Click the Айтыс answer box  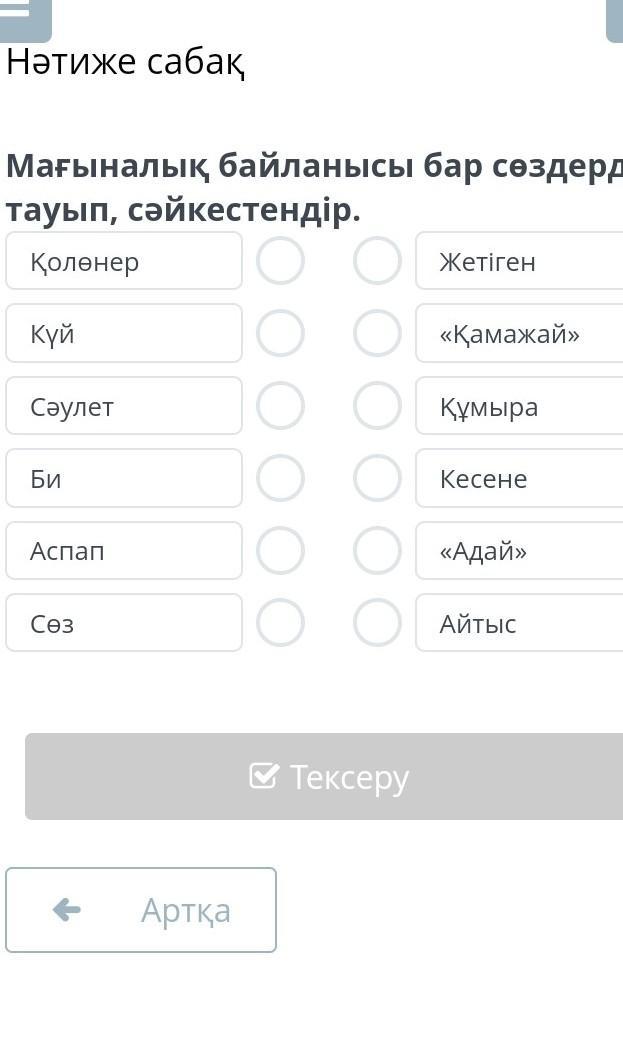(x=519, y=622)
